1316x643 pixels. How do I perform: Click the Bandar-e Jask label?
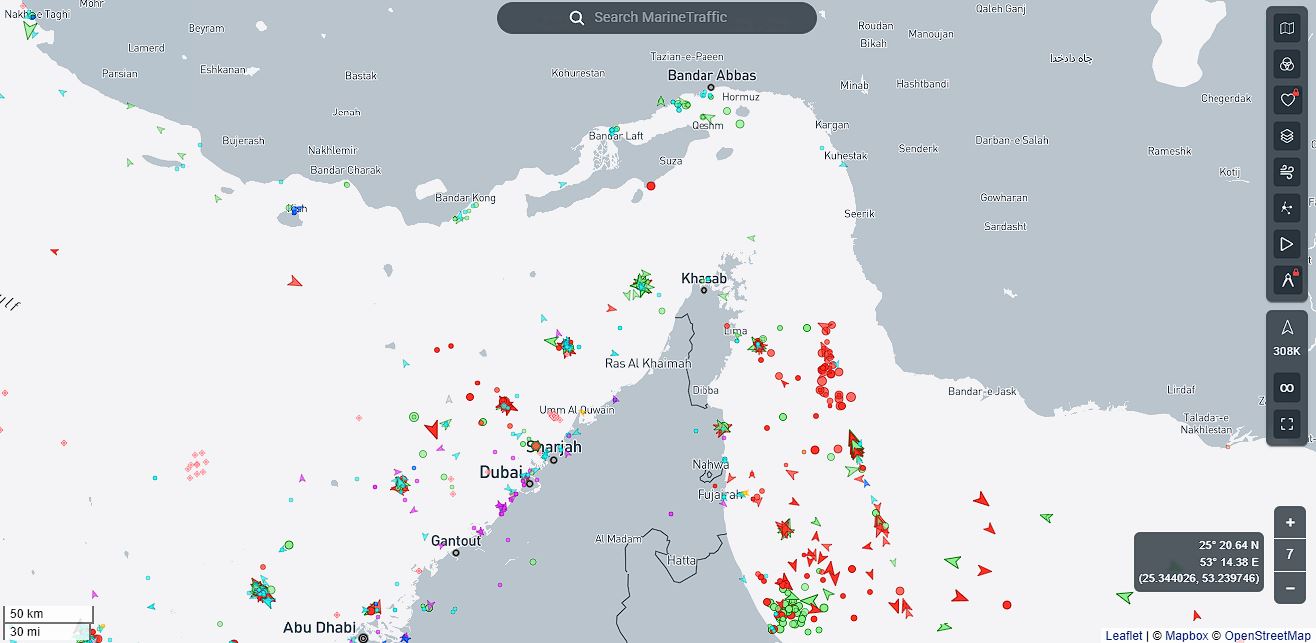982,391
